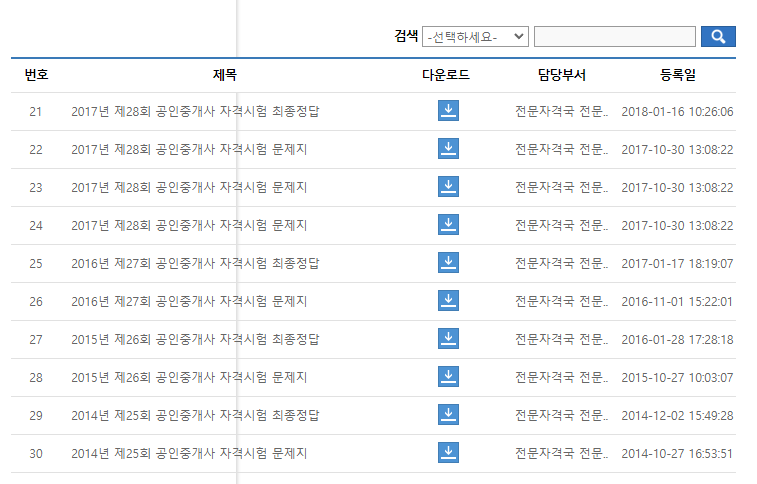Open row 21 title 2017년 제28회 최종정답
Screen dimensions: 757x484
click(195, 111)
